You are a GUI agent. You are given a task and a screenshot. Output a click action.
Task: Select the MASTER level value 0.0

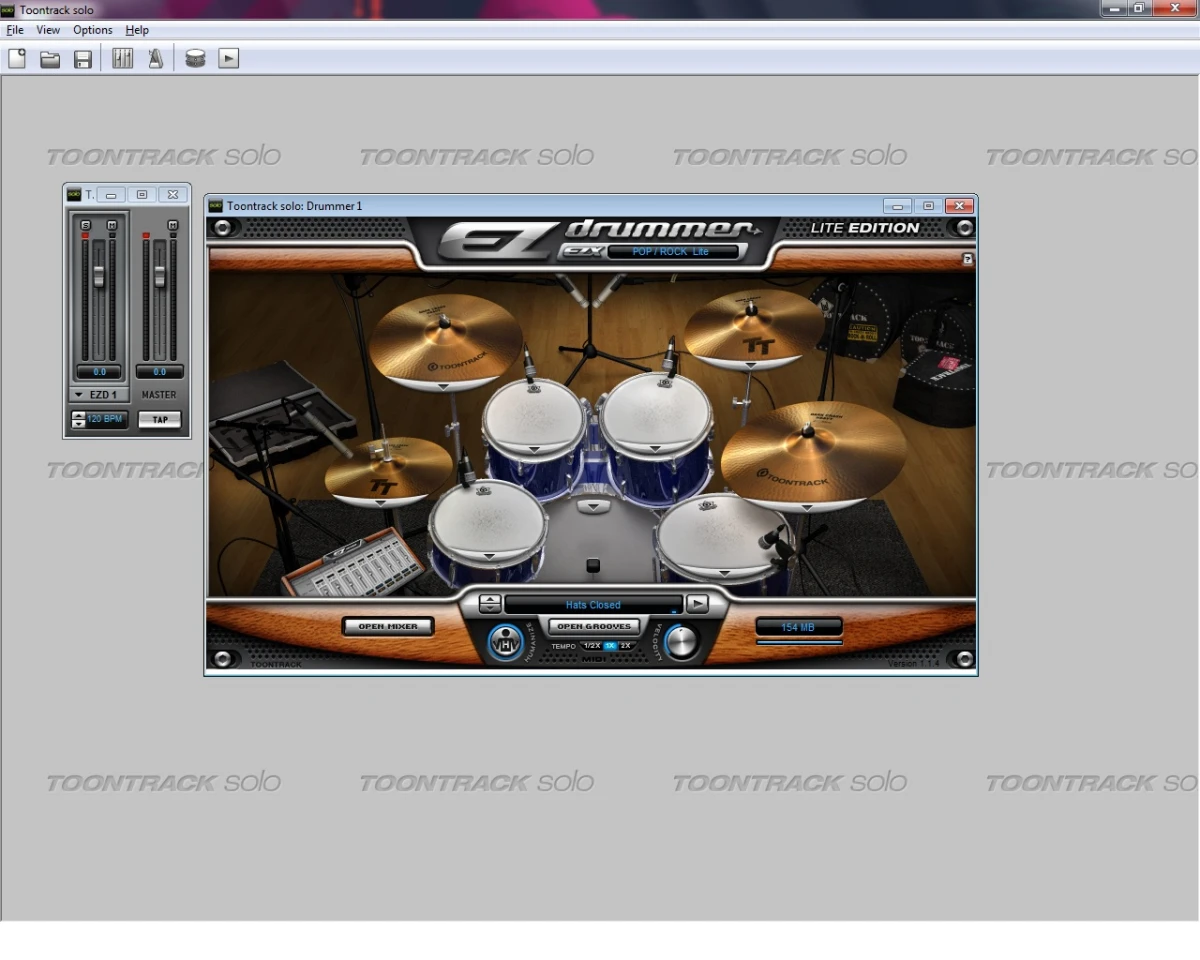(x=159, y=372)
